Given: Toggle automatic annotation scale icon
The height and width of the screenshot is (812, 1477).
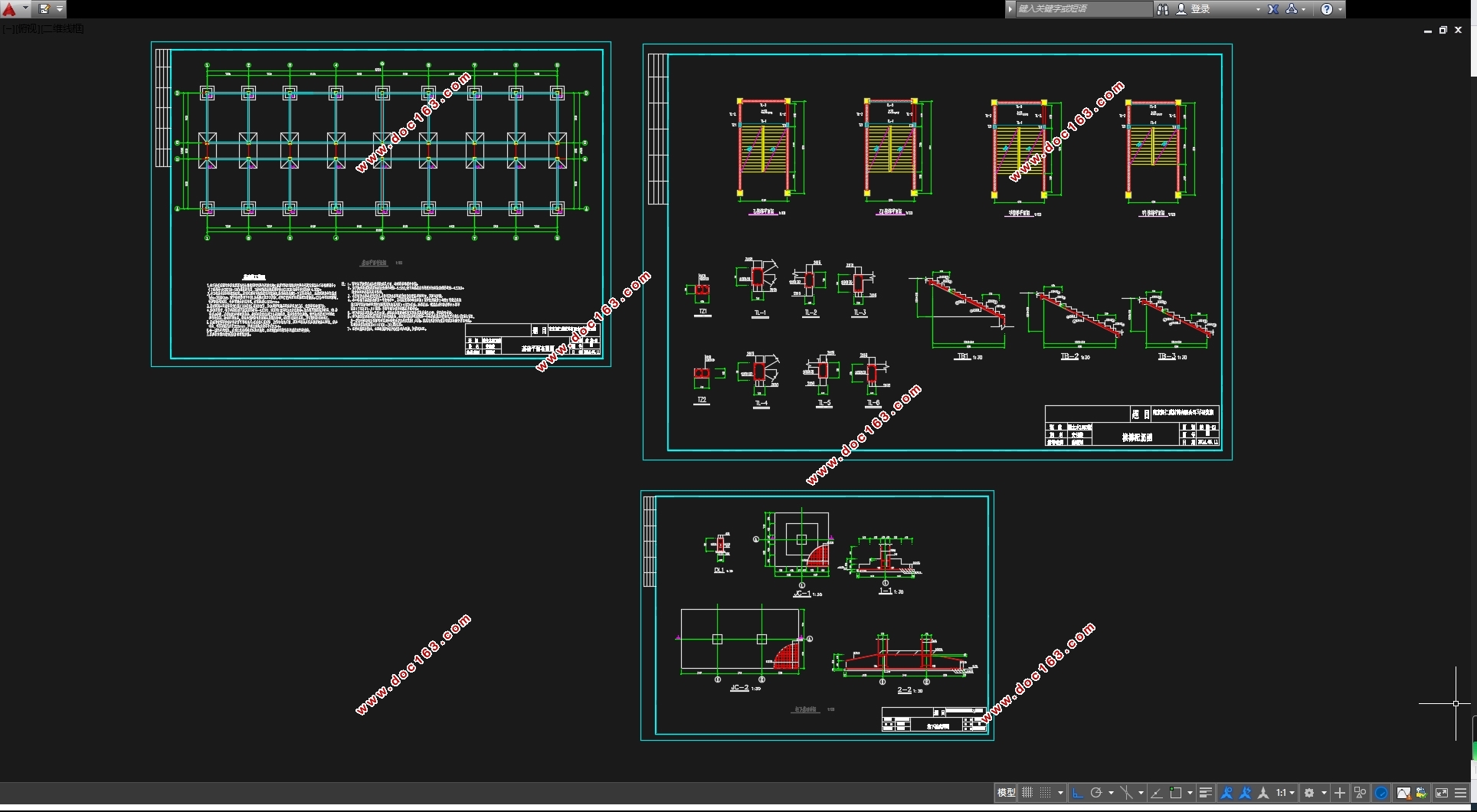Looking at the screenshot, I should pos(1245,793).
